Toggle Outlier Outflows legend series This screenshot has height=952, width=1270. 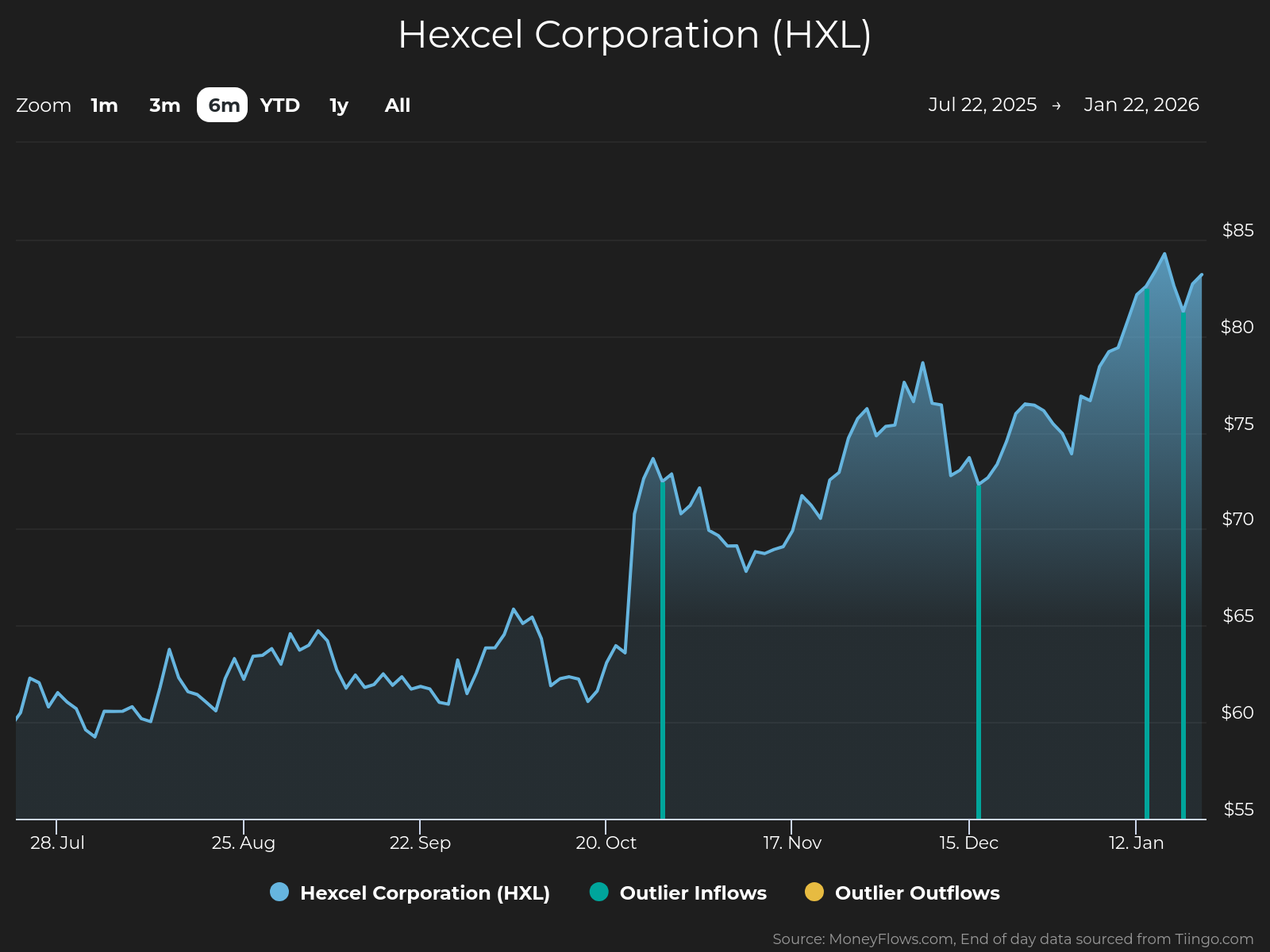902,892
